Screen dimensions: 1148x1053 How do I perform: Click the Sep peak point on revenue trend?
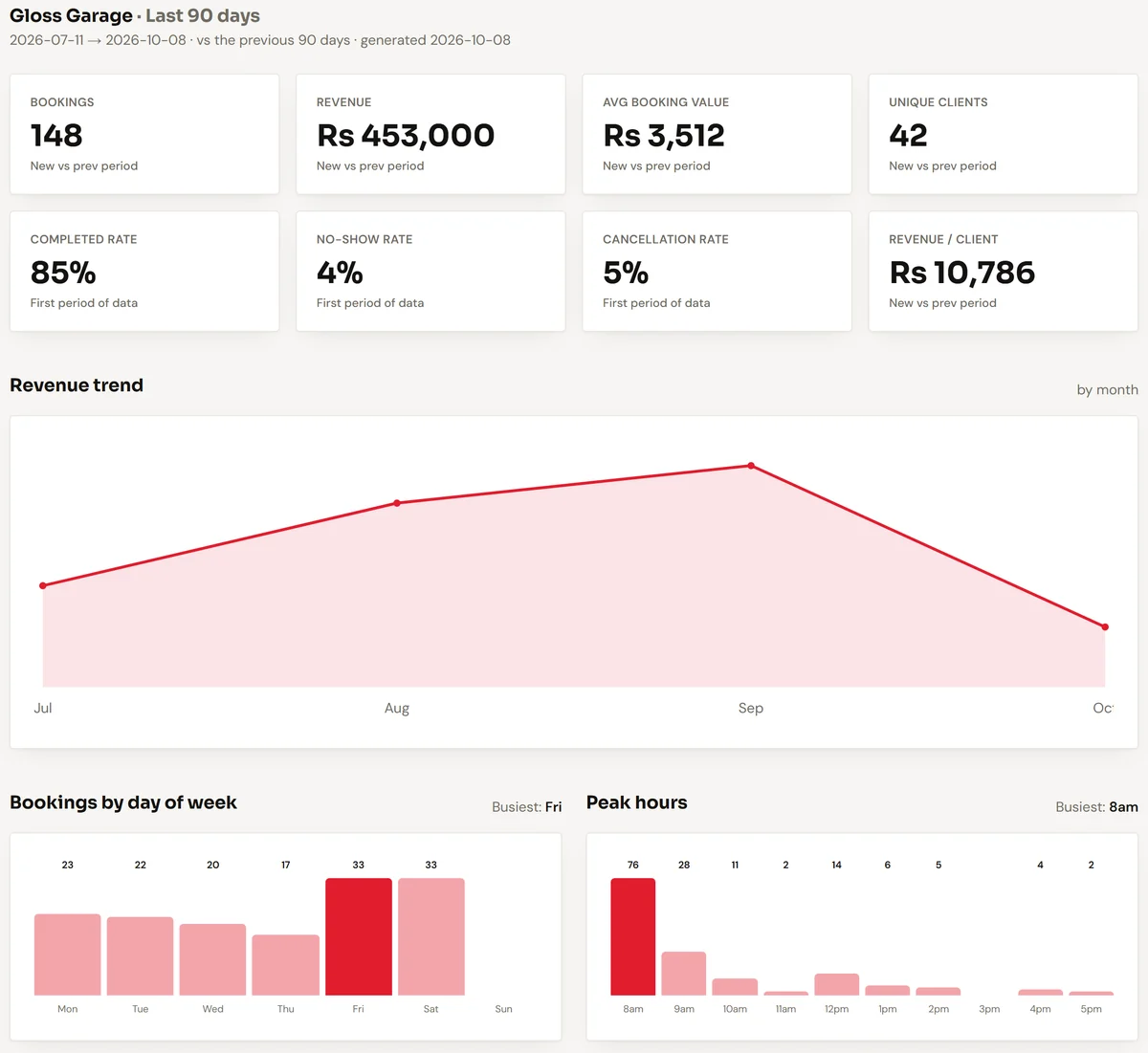(751, 466)
